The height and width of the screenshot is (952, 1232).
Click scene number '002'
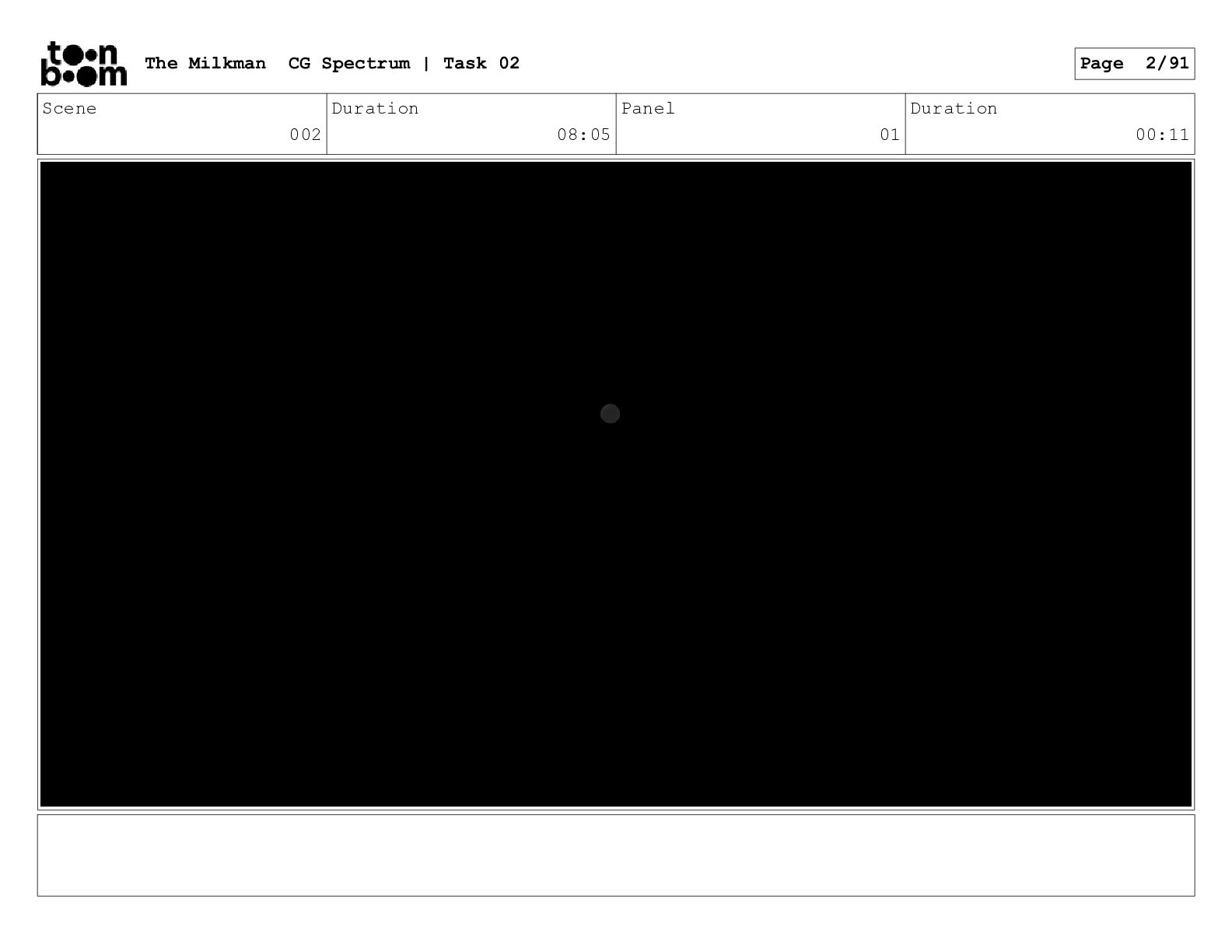point(306,135)
